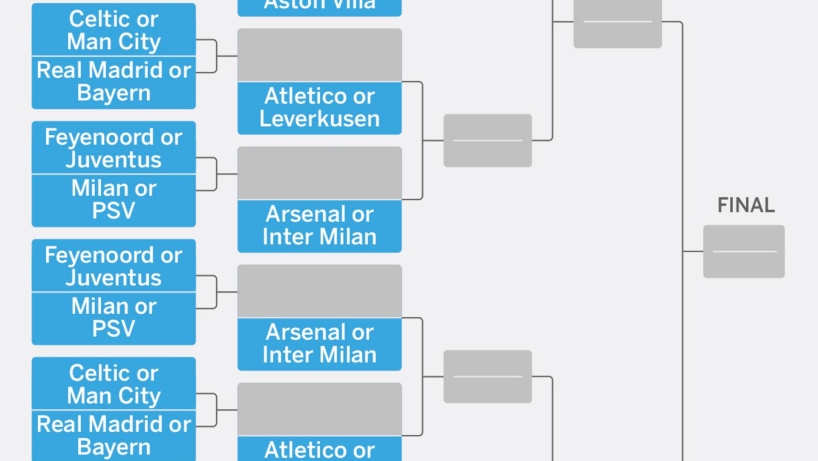The height and width of the screenshot is (461, 818).
Task: Select the lower quarter-final winner gray box
Action: point(488,377)
